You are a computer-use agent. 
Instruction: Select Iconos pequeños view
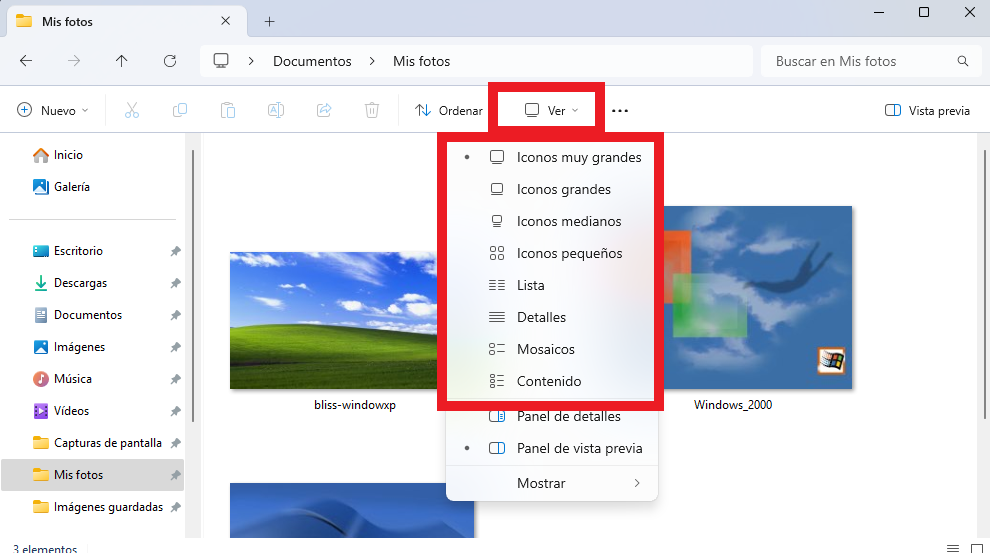551,253
